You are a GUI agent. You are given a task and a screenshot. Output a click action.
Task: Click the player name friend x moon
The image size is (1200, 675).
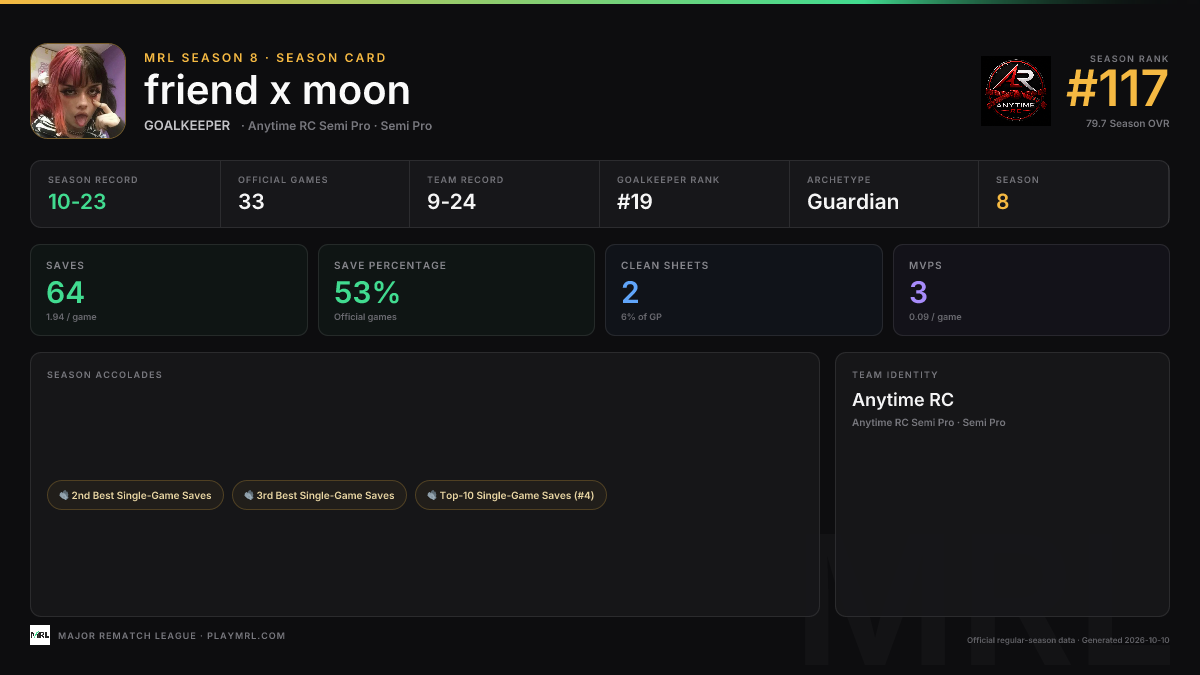click(x=277, y=90)
